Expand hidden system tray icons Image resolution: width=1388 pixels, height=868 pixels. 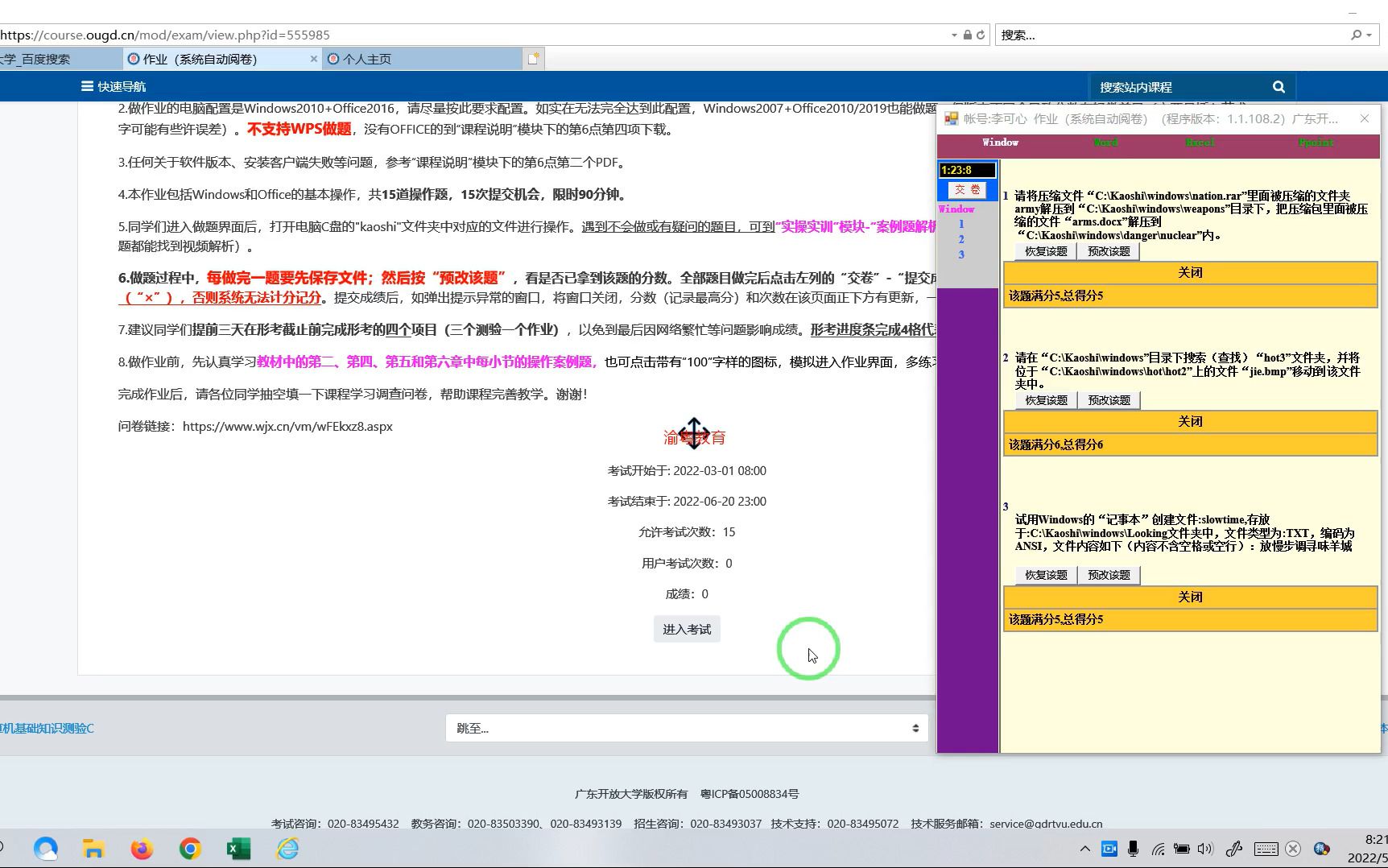(1085, 849)
